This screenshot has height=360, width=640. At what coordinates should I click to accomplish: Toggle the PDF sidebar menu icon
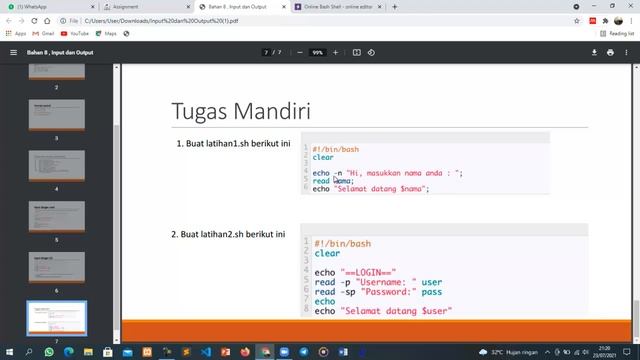[13, 53]
